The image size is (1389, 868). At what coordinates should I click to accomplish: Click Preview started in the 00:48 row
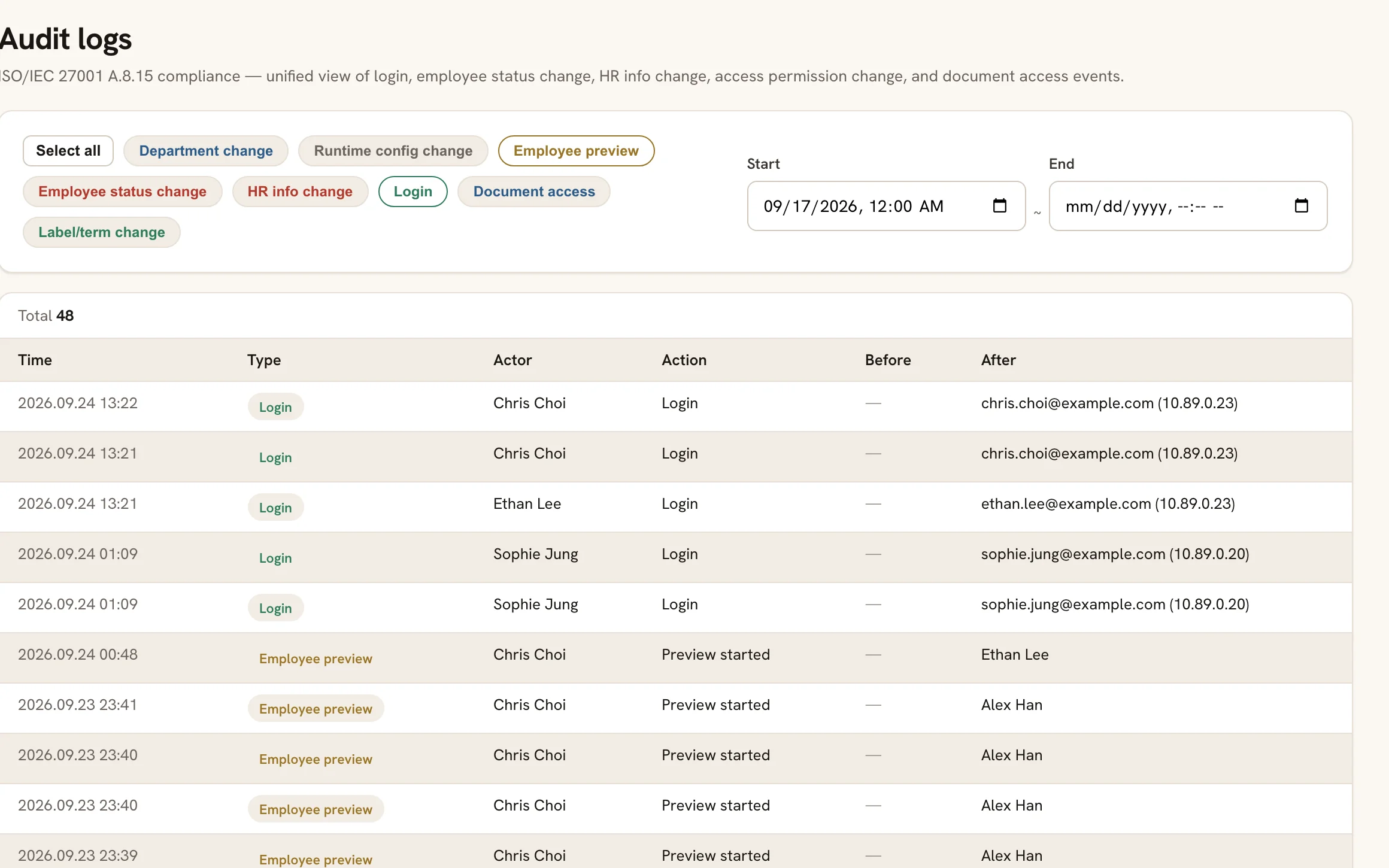[715, 654]
